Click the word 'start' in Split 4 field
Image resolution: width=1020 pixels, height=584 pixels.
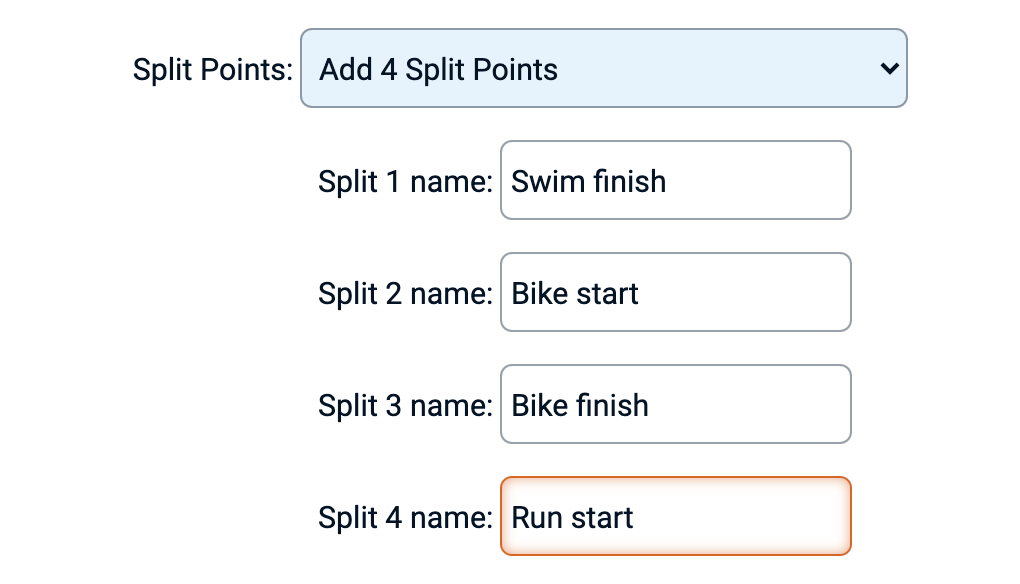pos(601,518)
